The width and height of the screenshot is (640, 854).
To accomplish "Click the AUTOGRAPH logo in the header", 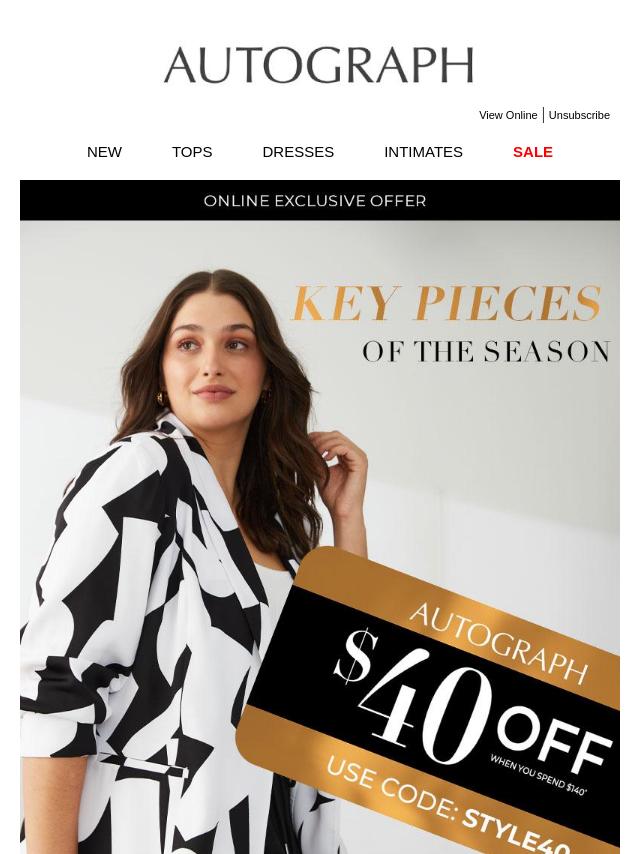I will coord(319,65).
